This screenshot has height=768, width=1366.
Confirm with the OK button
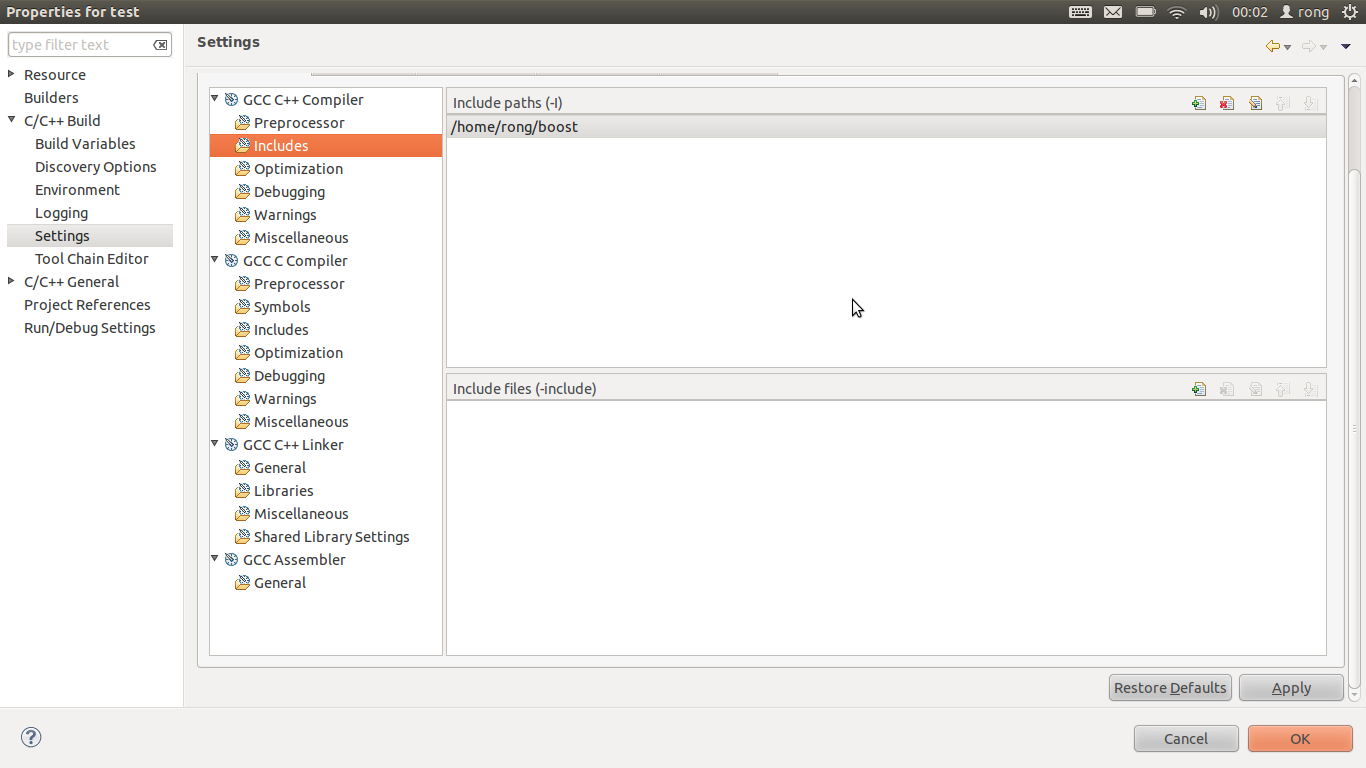click(1300, 739)
